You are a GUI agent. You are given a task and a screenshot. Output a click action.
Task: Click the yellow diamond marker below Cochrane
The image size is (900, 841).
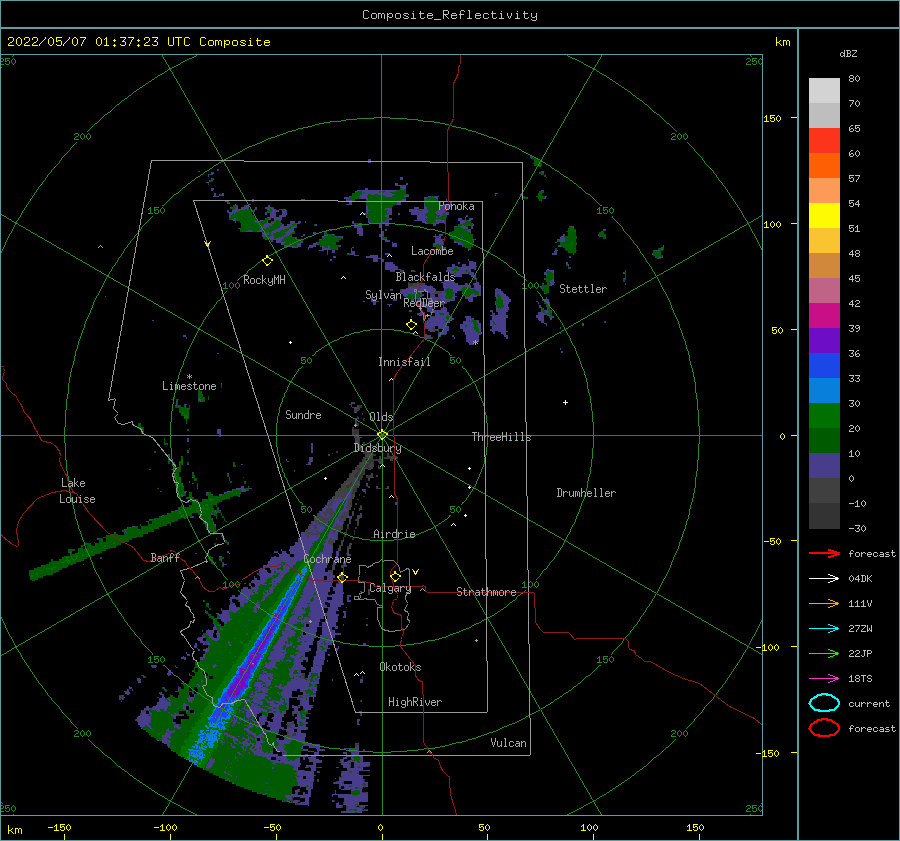coord(343,578)
